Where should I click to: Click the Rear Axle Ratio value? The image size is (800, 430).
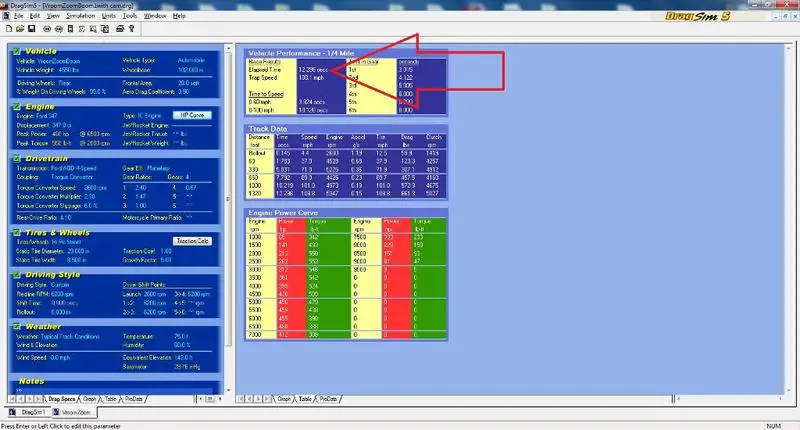(66, 217)
